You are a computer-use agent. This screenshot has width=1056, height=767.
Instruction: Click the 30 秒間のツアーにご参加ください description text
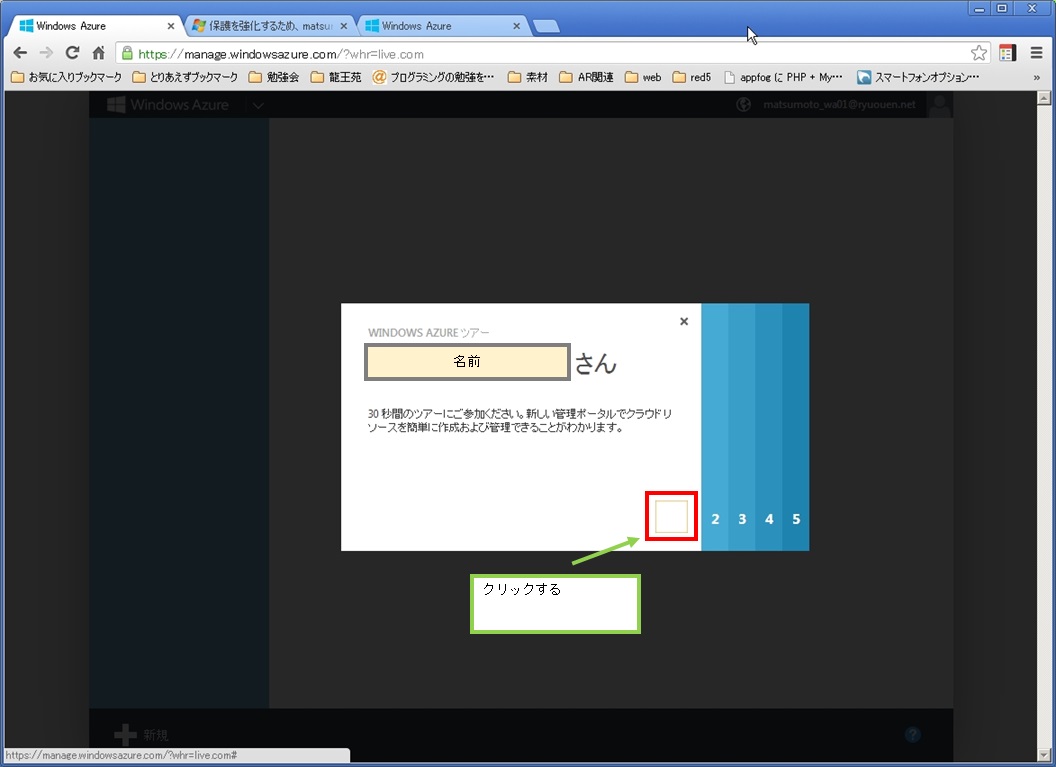pos(520,420)
